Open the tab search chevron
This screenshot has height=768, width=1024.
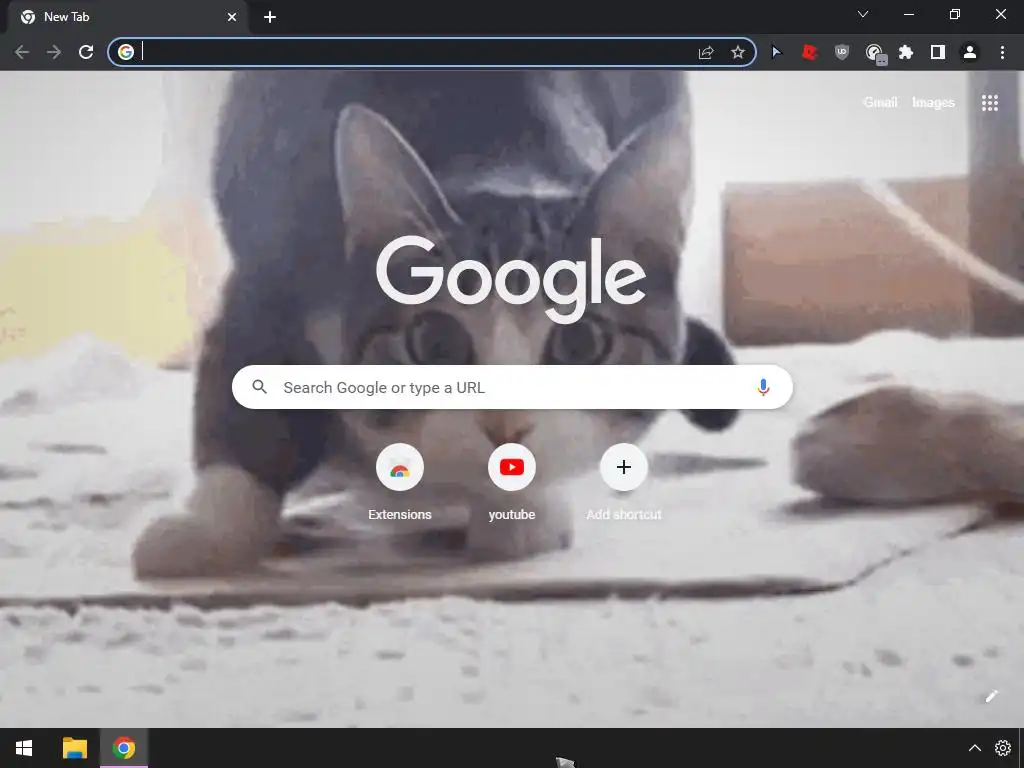[x=863, y=14]
